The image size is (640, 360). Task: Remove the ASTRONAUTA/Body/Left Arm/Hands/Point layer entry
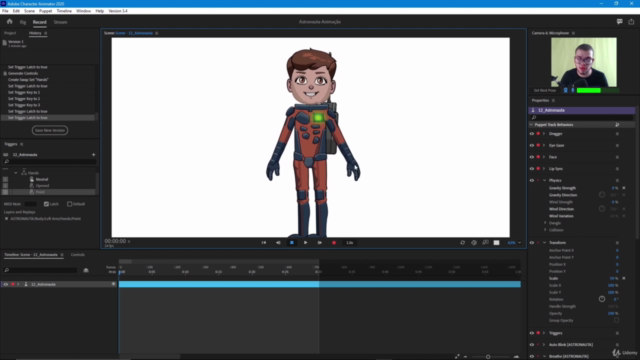tap(6, 219)
